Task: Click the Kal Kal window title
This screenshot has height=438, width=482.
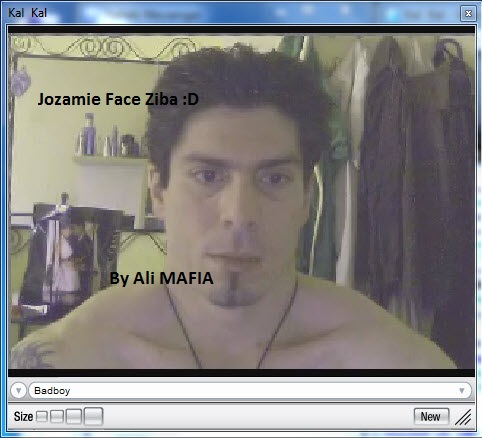Action: pos(27,13)
